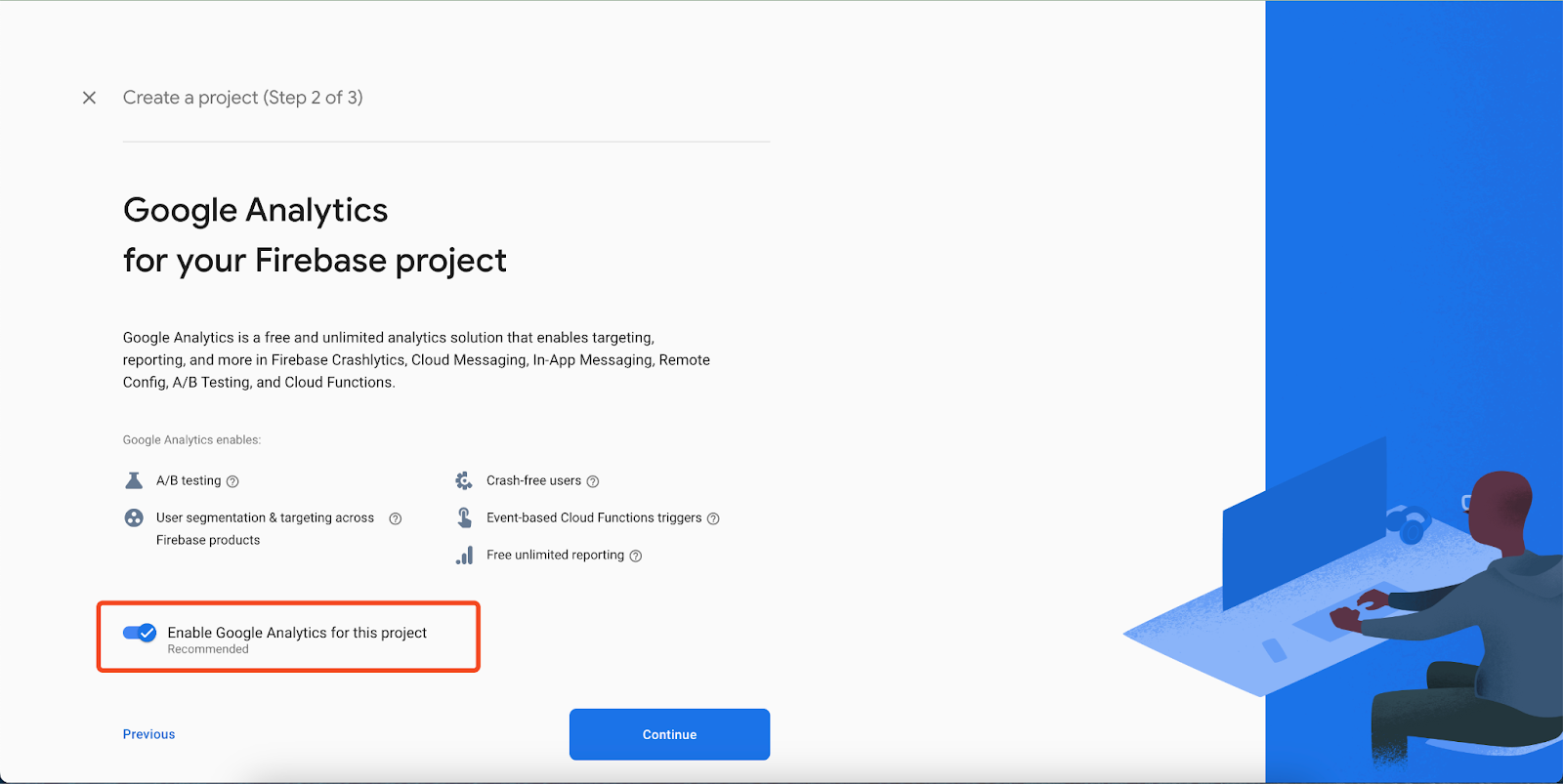
Task: Click the A/B testing flask icon
Action: pyautogui.click(x=134, y=480)
